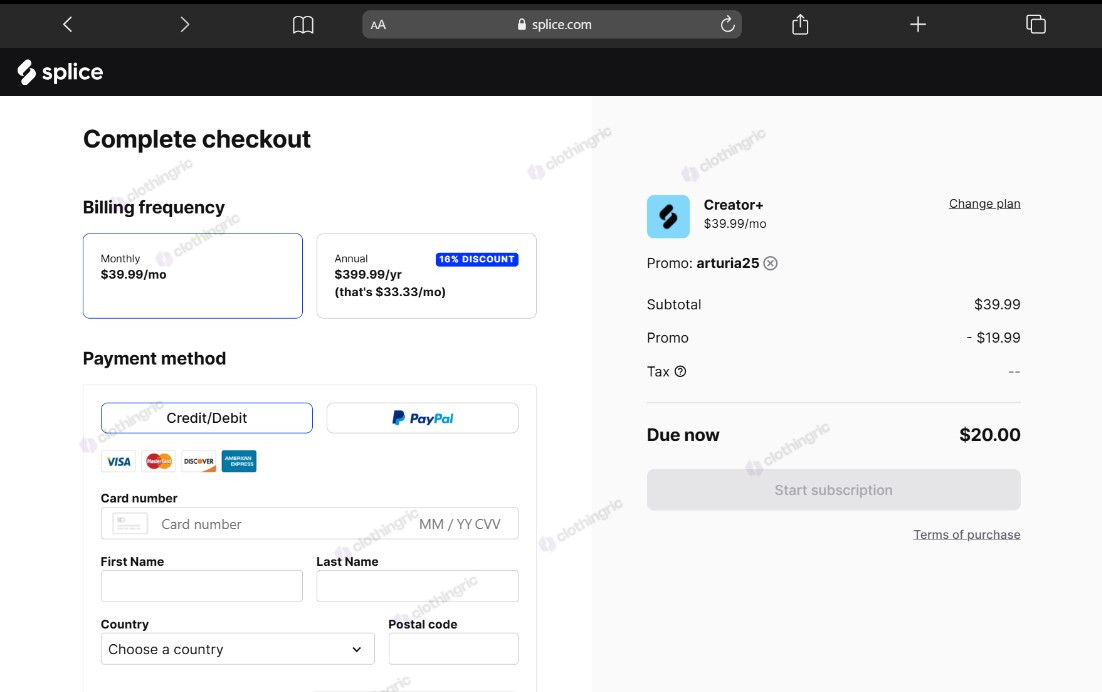The height and width of the screenshot is (692, 1102).
Task: Click the lock icon in the address bar
Action: [x=521, y=25]
